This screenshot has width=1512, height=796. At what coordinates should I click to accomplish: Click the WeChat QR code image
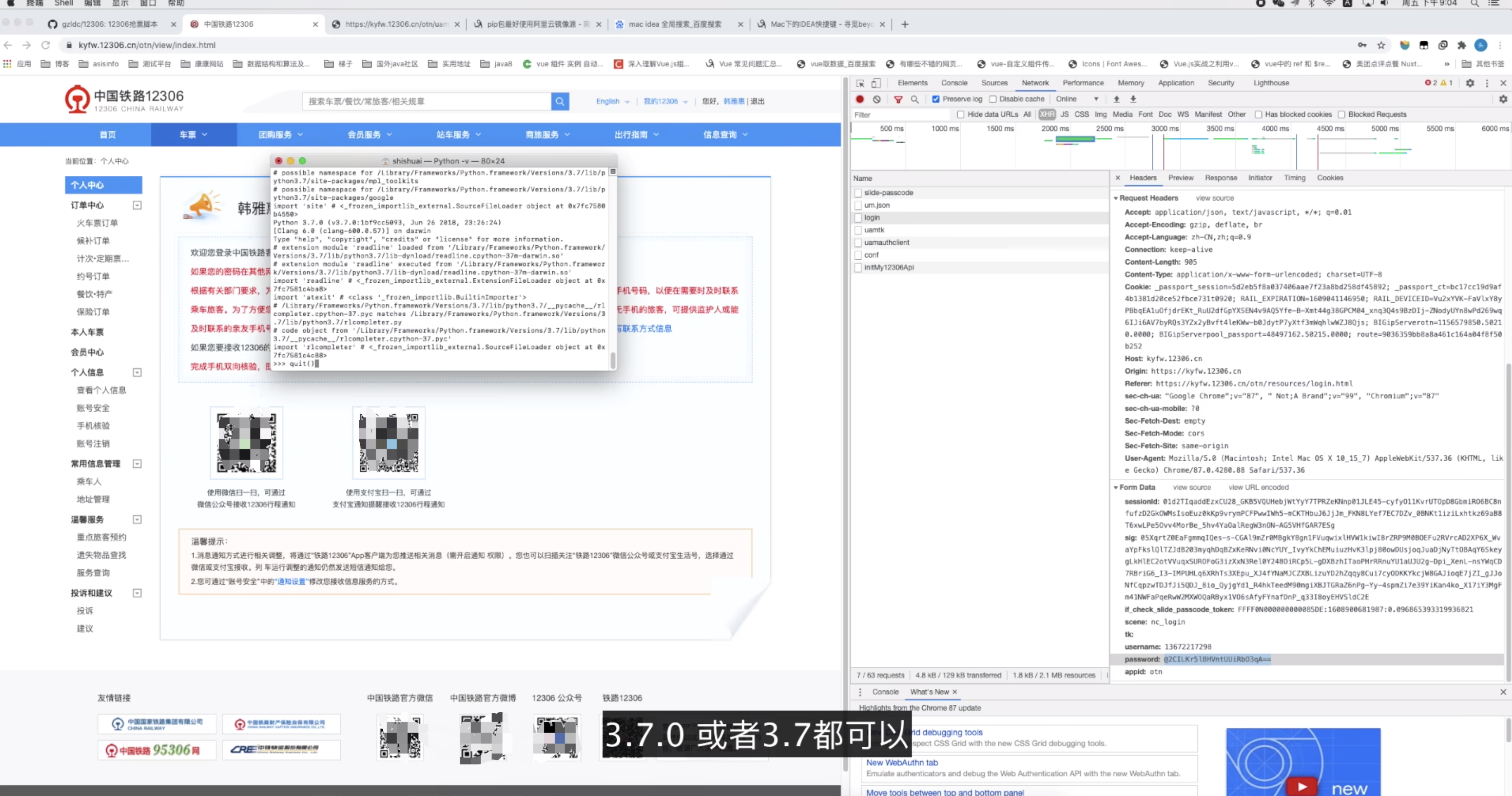pos(247,443)
